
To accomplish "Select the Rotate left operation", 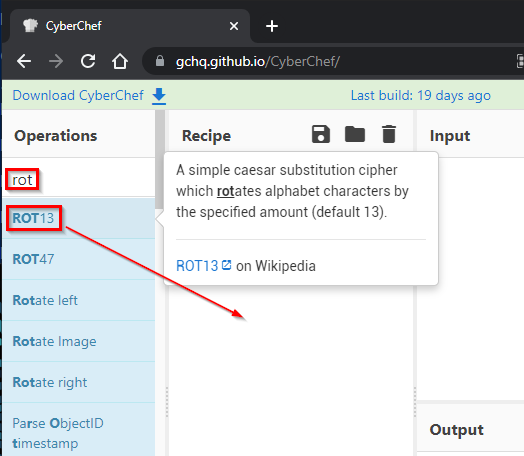I will [x=79, y=300].
